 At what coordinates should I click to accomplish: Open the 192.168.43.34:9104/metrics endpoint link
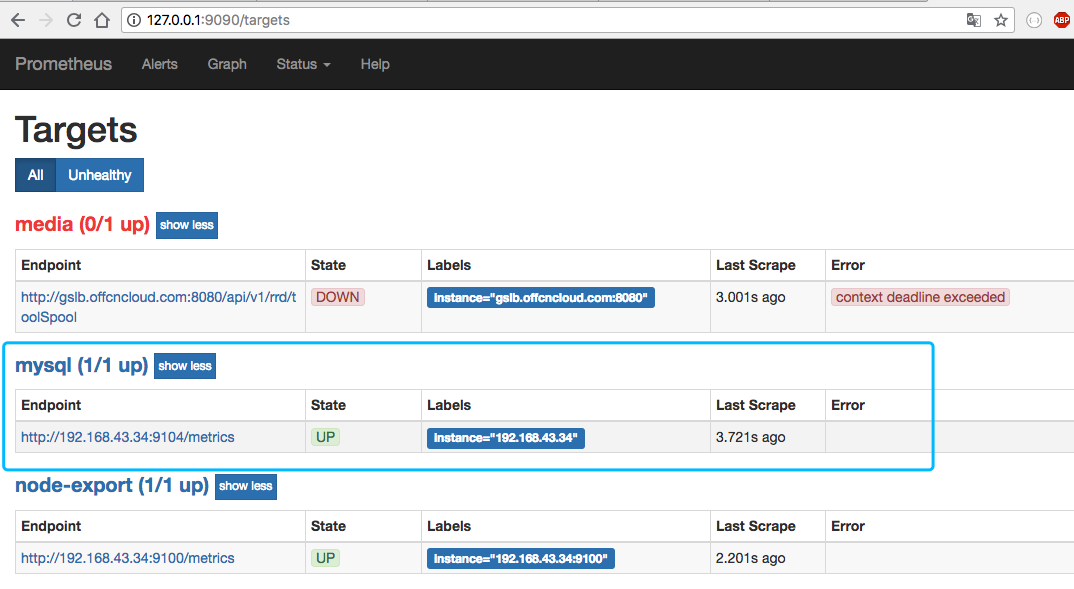(x=127, y=437)
